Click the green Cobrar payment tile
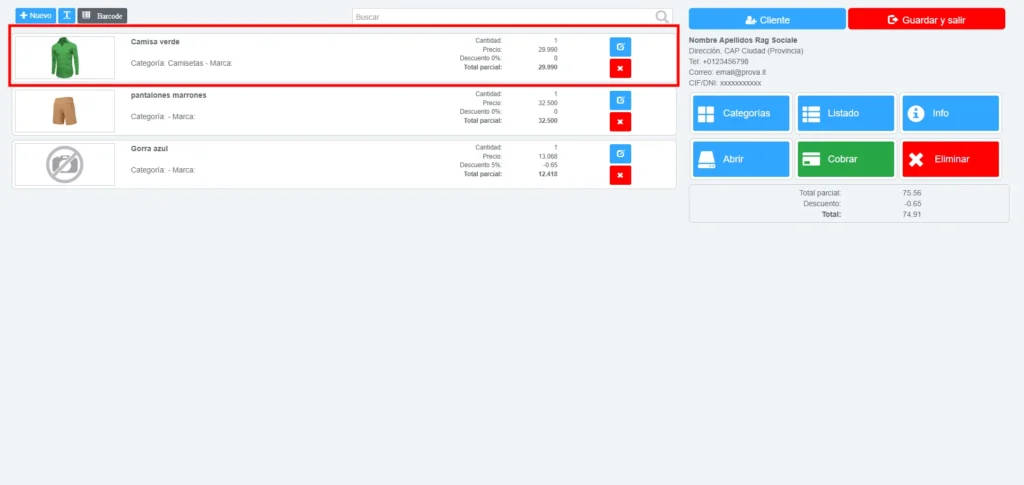The width and height of the screenshot is (1024, 485). [845, 159]
